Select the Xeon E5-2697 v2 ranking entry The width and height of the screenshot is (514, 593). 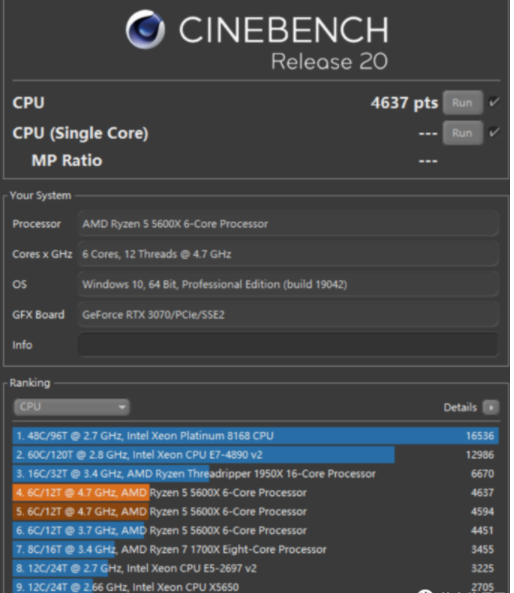255,568
